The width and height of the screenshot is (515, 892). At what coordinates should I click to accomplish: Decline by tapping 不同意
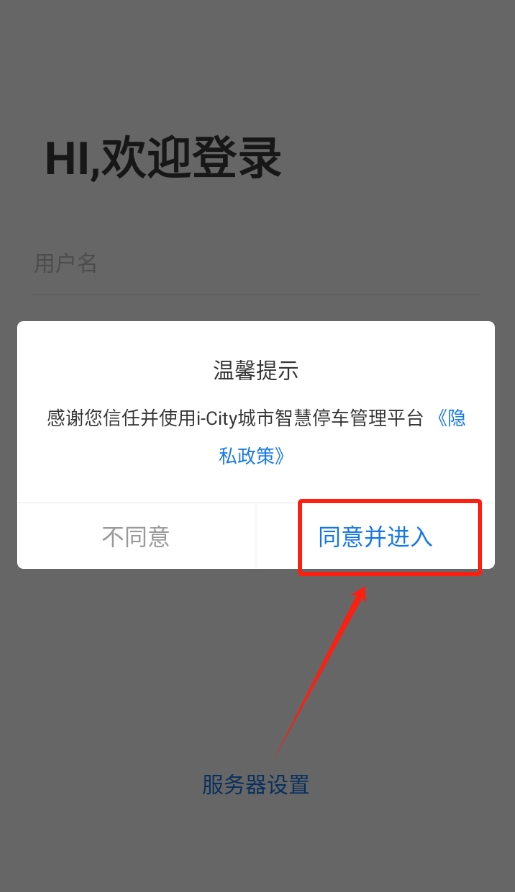(136, 536)
